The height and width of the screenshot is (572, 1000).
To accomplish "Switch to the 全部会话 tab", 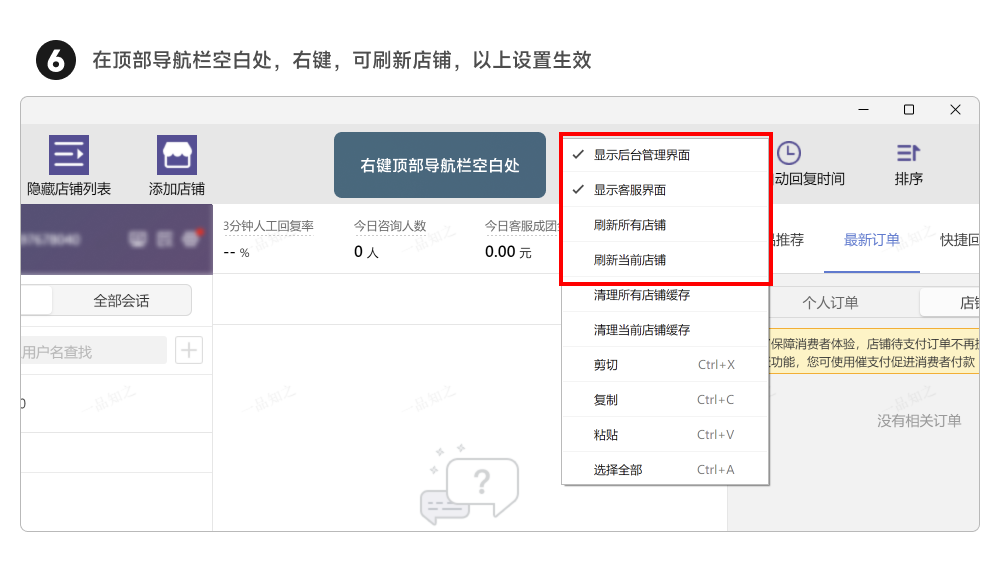I will (121, 300).
